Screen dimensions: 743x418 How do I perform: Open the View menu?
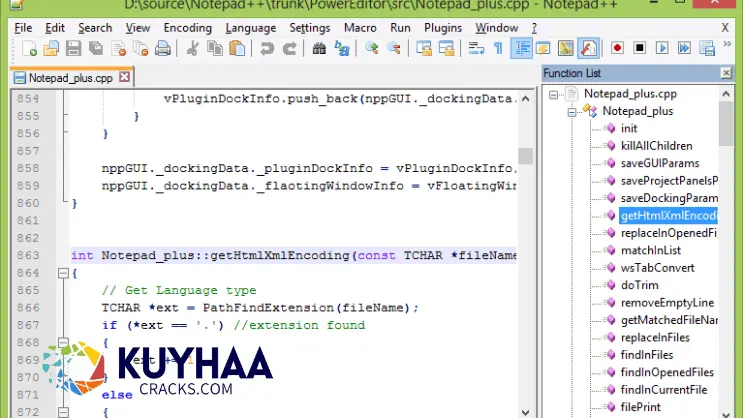click(137, 28)
